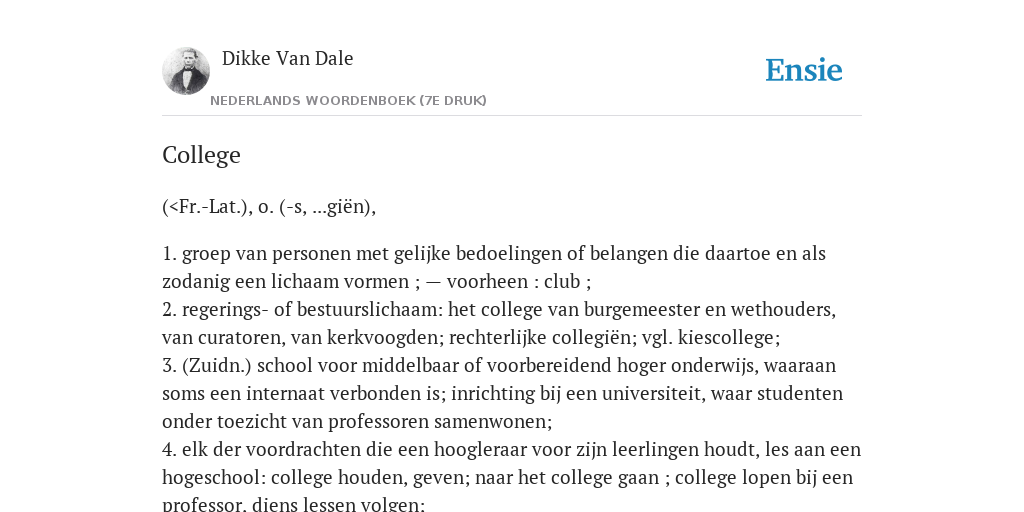Click the phrase 'college lopen bij een'
Screen dimensions: 1024x512
763,478
